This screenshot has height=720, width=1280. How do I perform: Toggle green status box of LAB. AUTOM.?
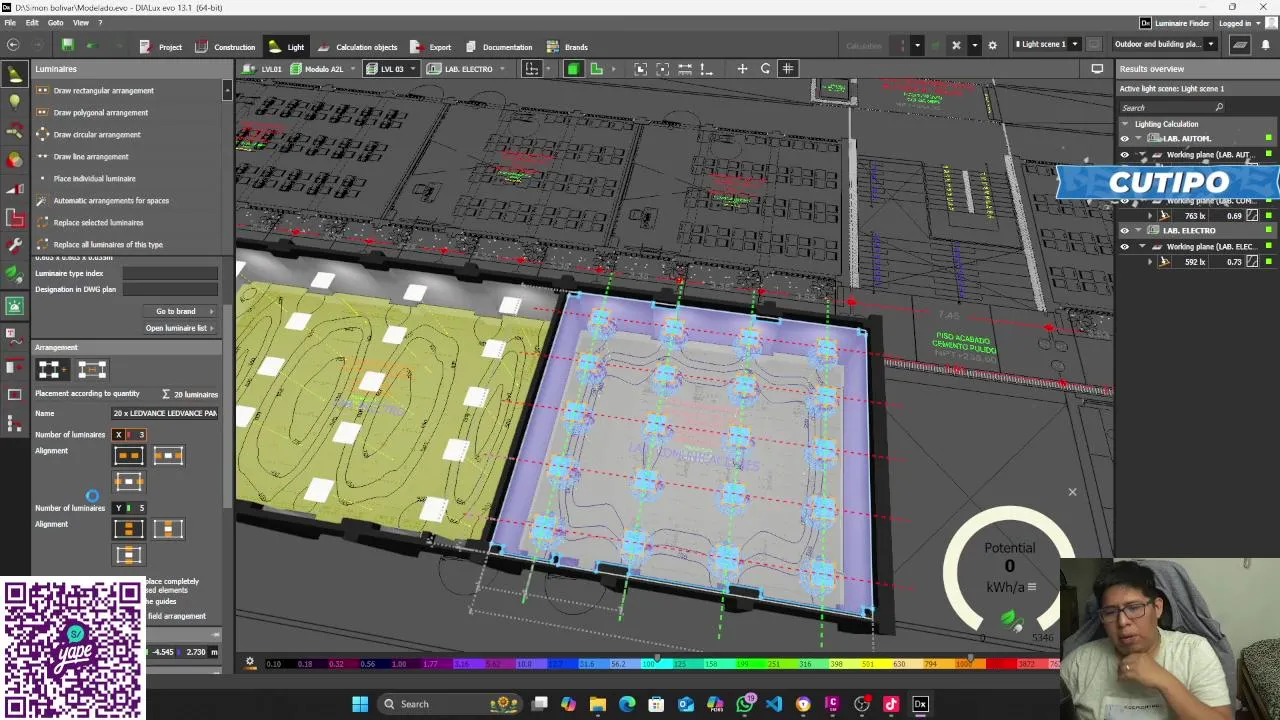pos(1269,139)
